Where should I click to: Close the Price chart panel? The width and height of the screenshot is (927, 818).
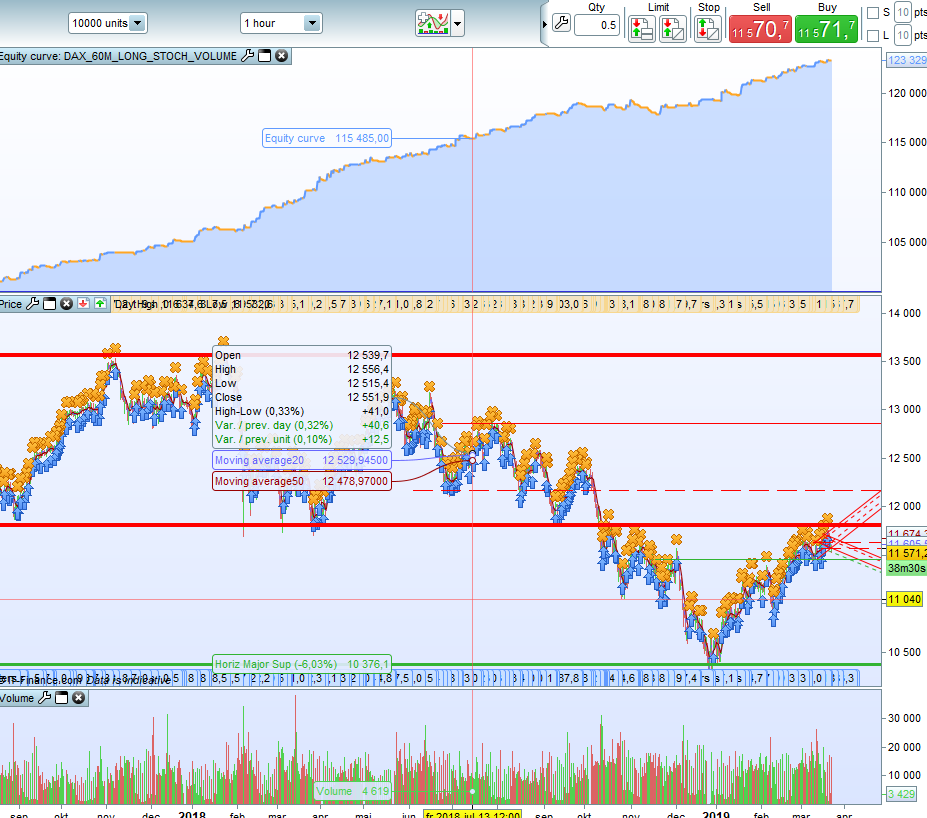(67, 304)
